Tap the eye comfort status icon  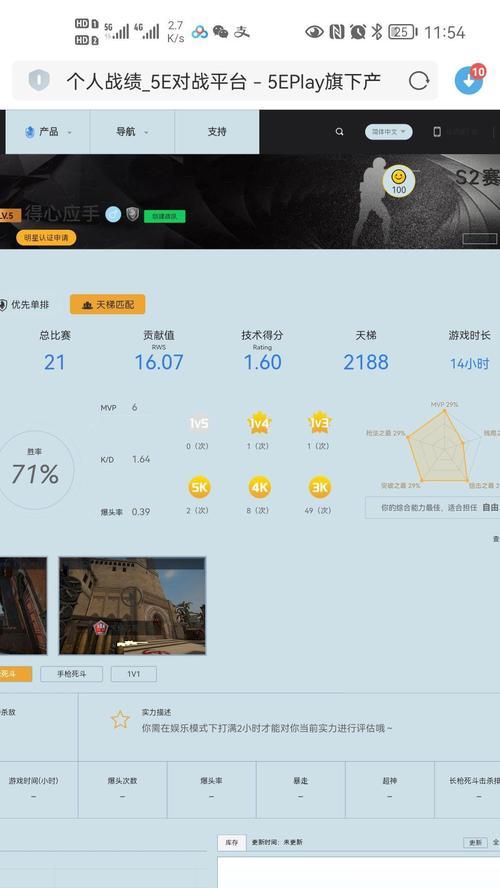314,32
